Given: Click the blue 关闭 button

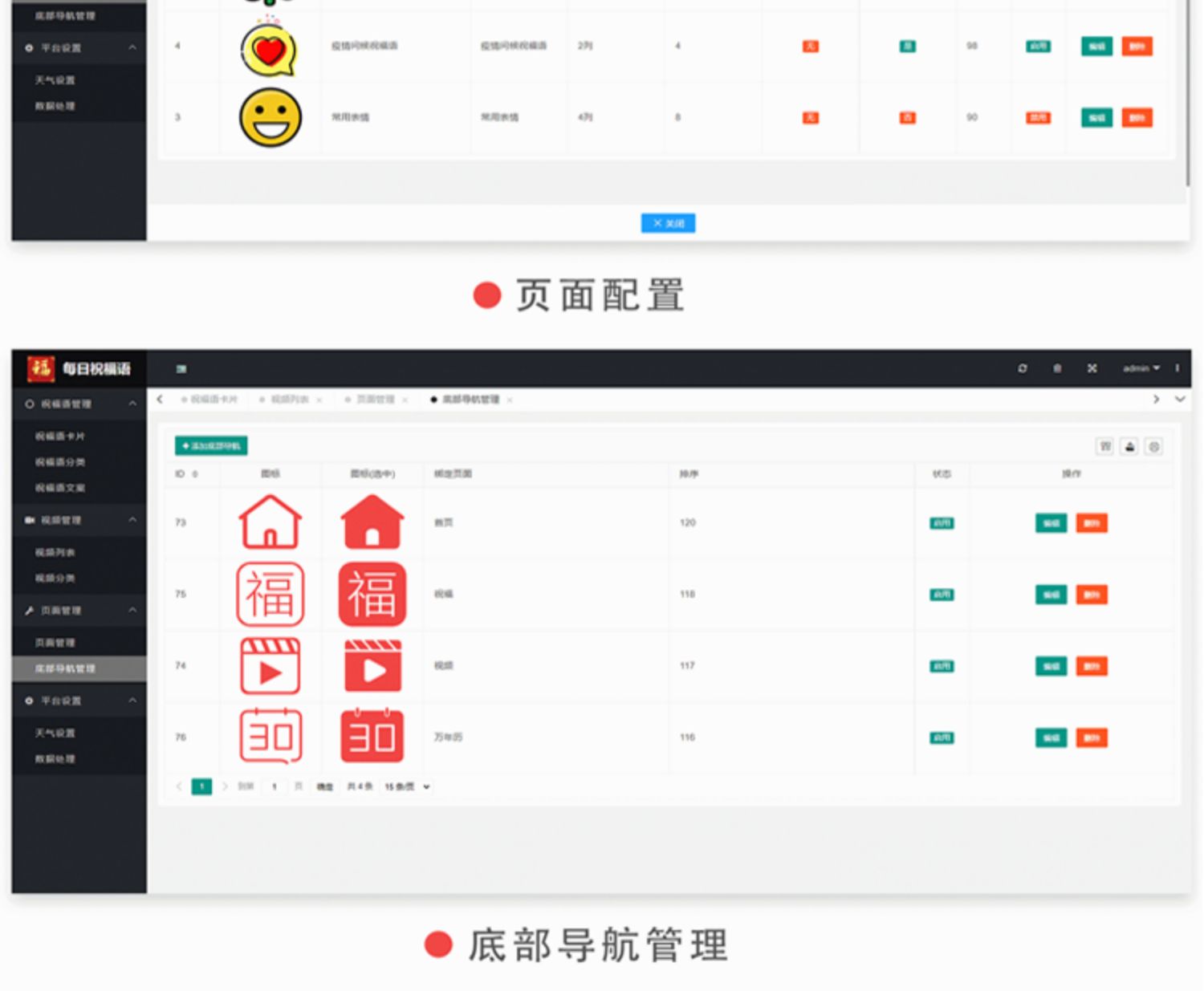Looking at the screenshot, I should click(668, 223).
